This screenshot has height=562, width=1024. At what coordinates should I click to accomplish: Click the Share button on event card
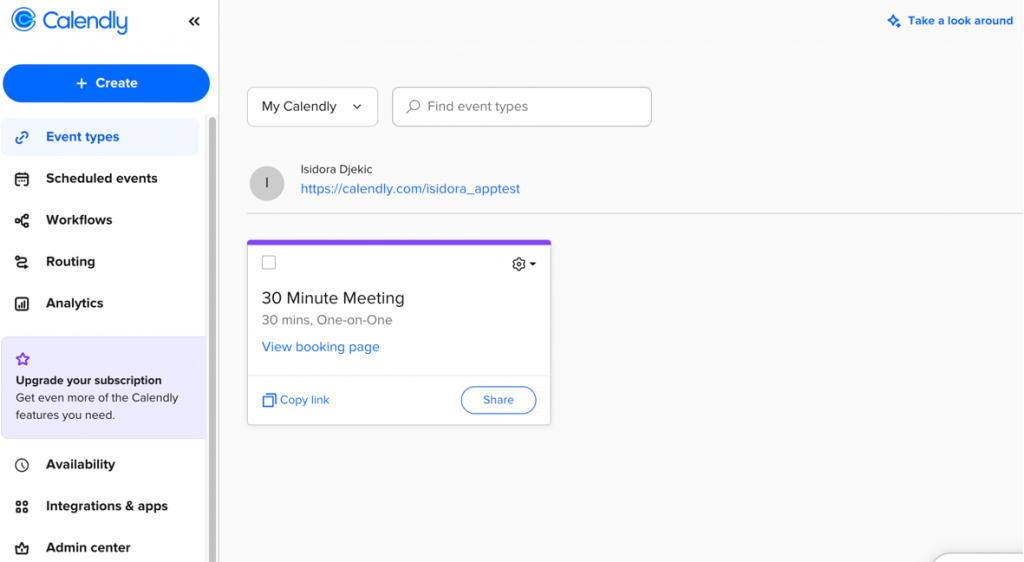(498, 400)
